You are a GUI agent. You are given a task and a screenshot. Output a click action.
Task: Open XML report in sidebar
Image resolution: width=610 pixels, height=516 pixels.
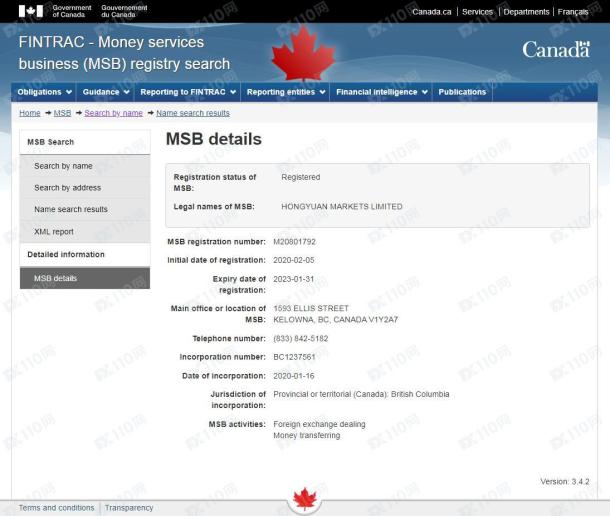(85, 232)
